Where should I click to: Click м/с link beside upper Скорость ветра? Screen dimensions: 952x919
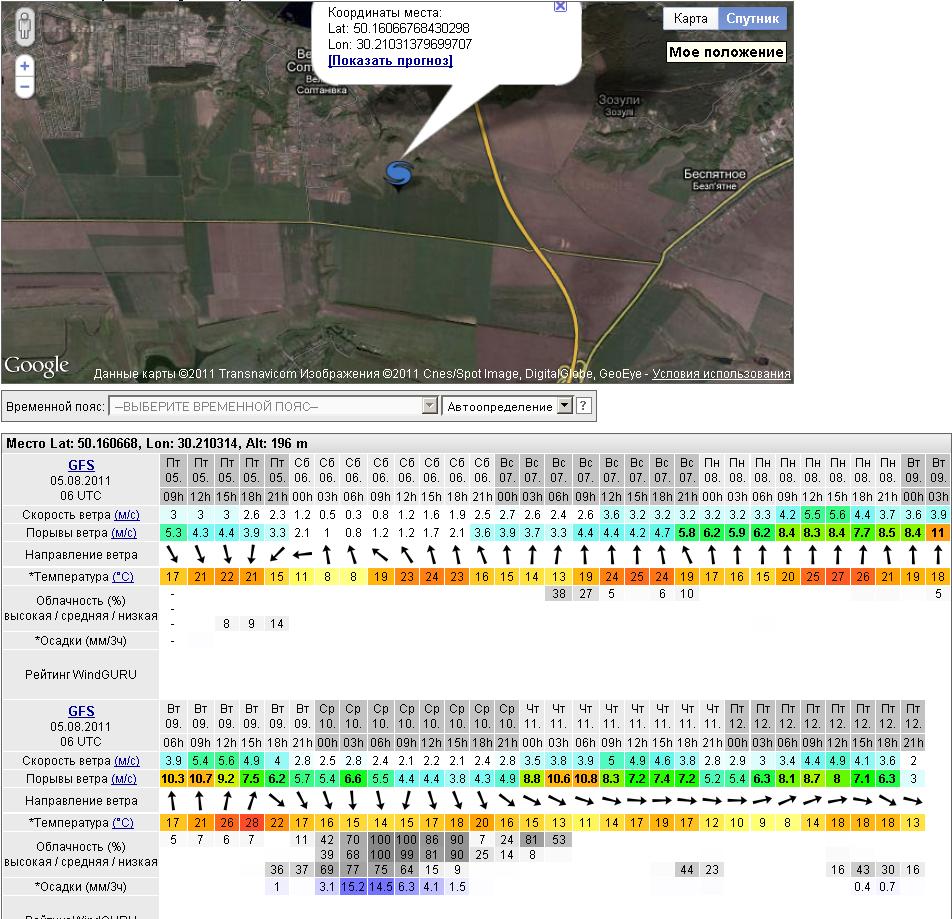coord(125,514)
